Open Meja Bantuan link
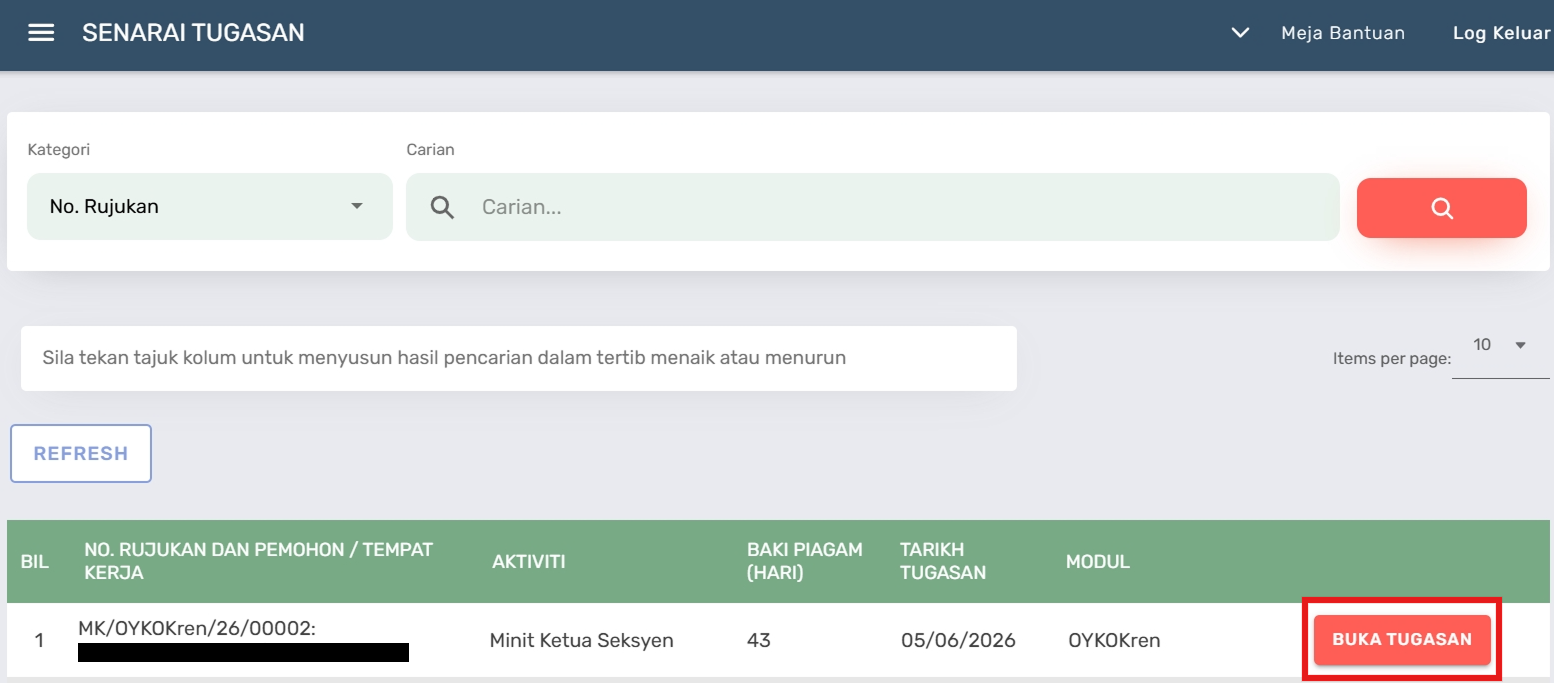The height and width of the screenshot is (683, 1554). coord(1343,33)
